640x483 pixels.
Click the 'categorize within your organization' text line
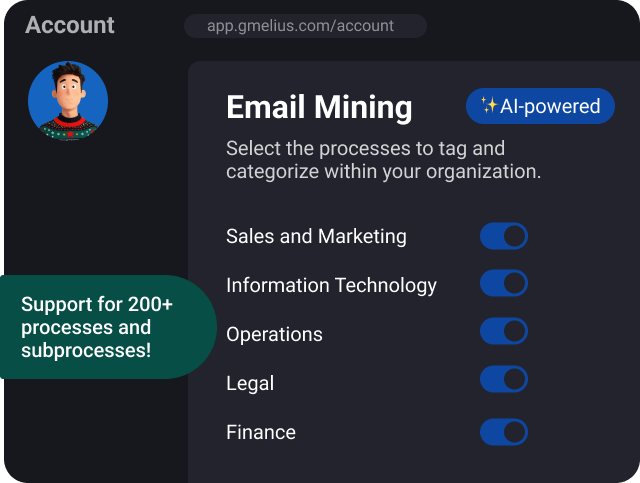pyautogui.click(x=383, y=171)
